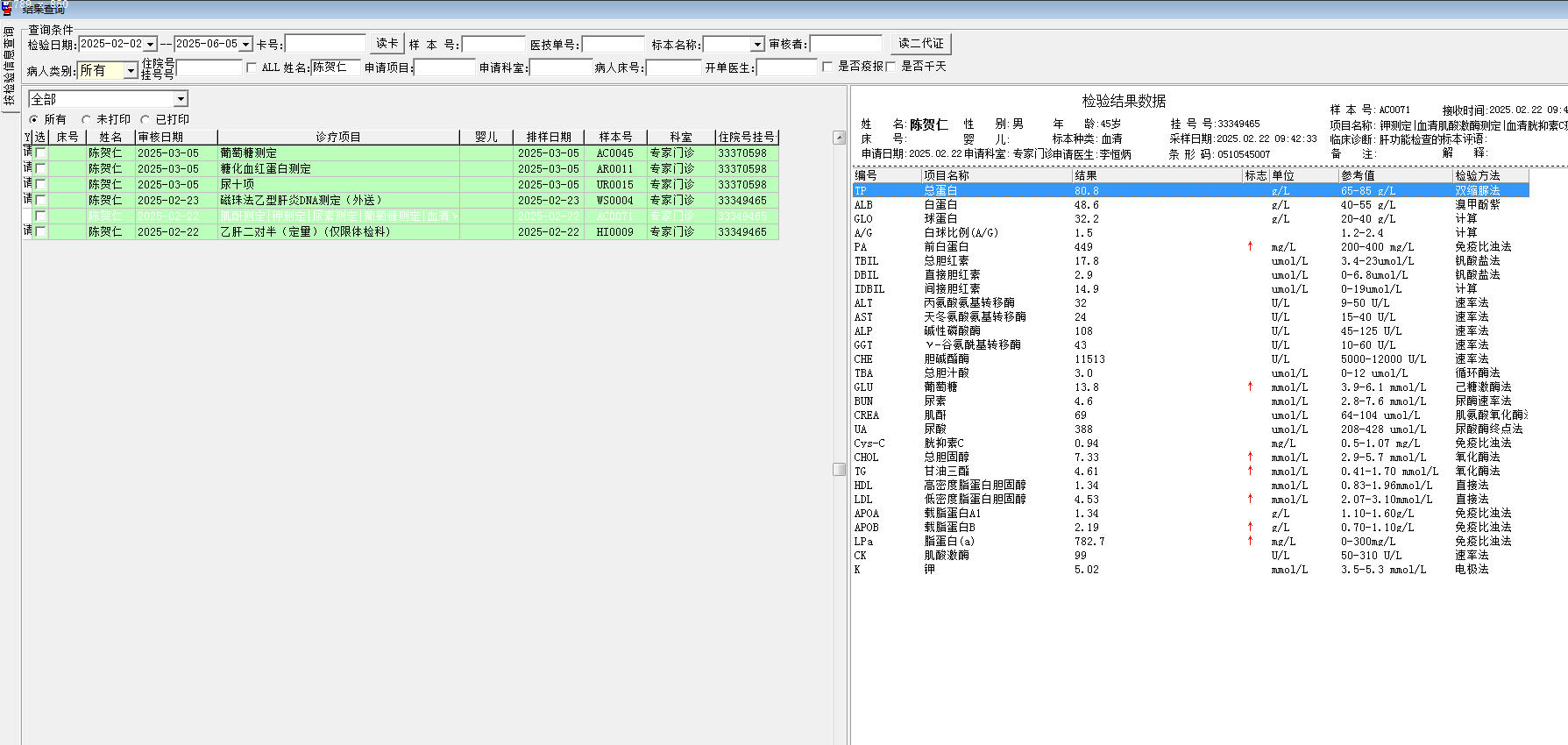The height and width of the screenshot is (745, 1568).
Task: Select the highlighted 总蛋白 result row
Action: pyautogui.click(x=1190, y=190)
